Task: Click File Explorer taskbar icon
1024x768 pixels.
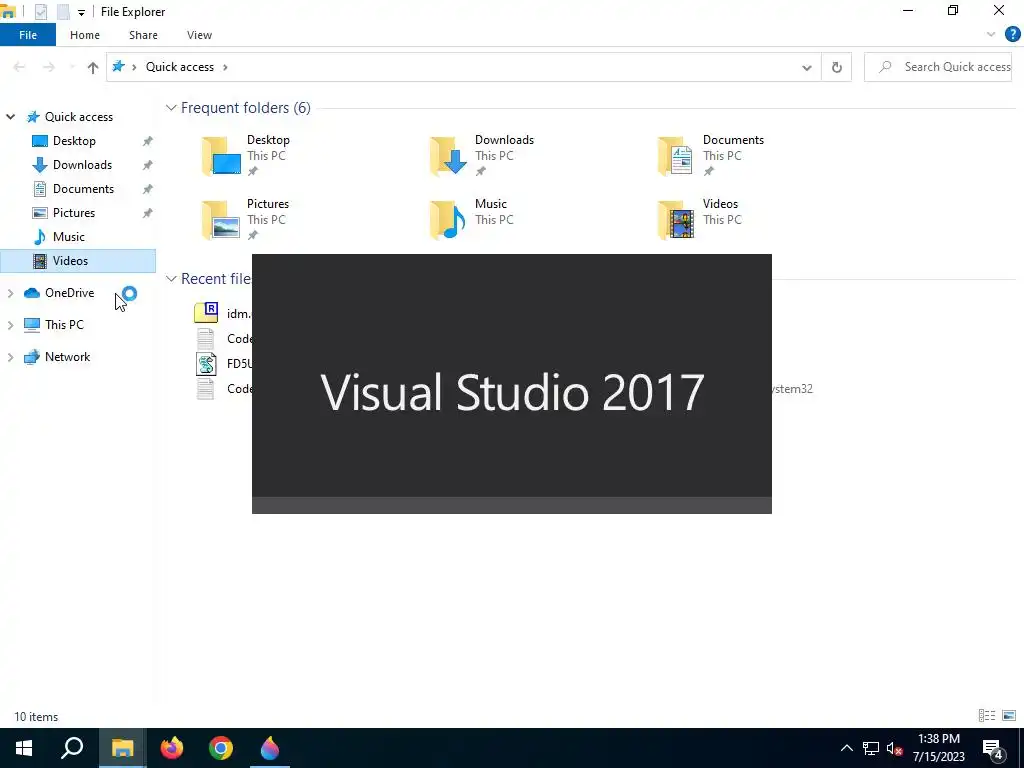Action: tap(122, 748)
